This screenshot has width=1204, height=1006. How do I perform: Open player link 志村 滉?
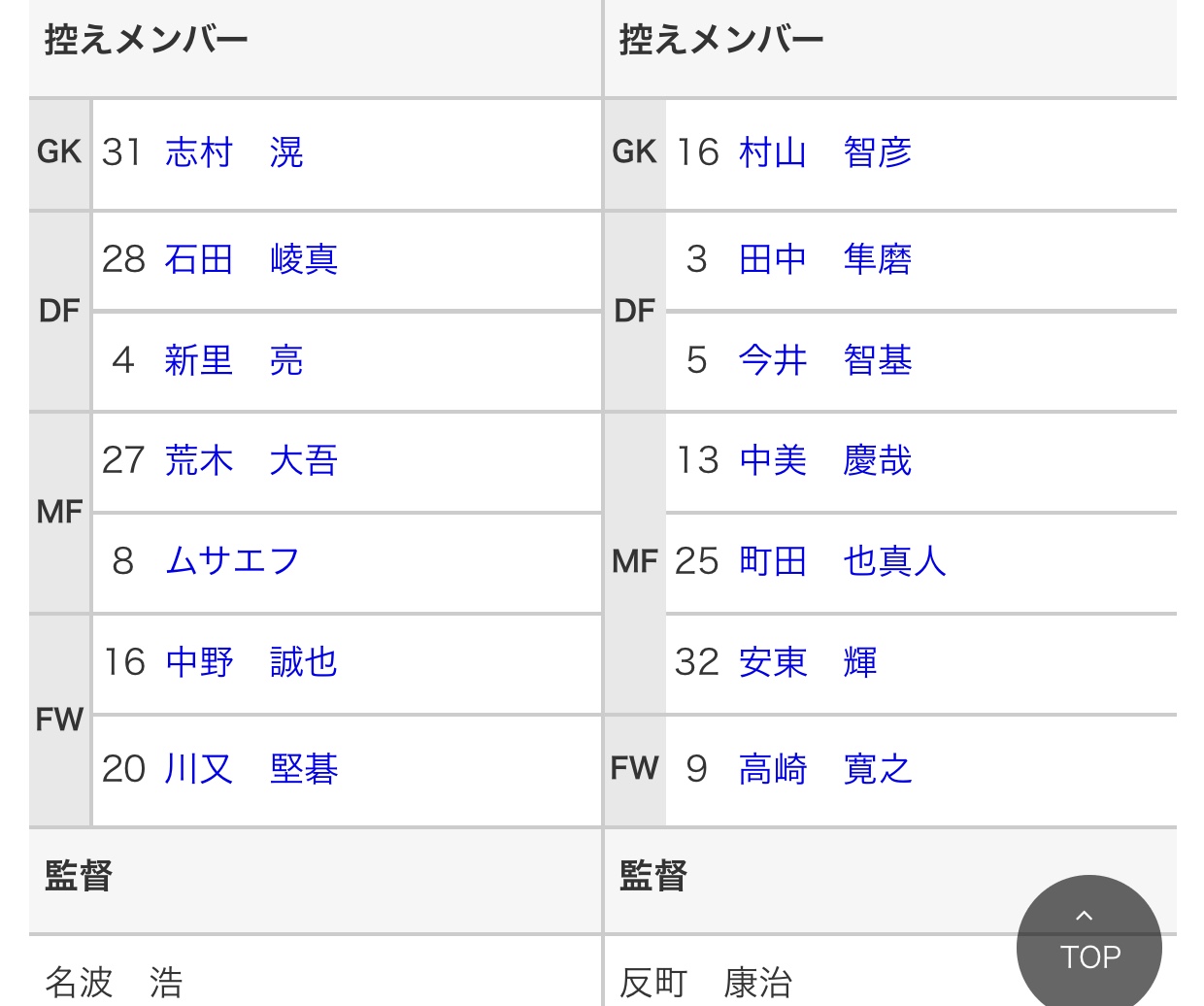tap(234, 152)
